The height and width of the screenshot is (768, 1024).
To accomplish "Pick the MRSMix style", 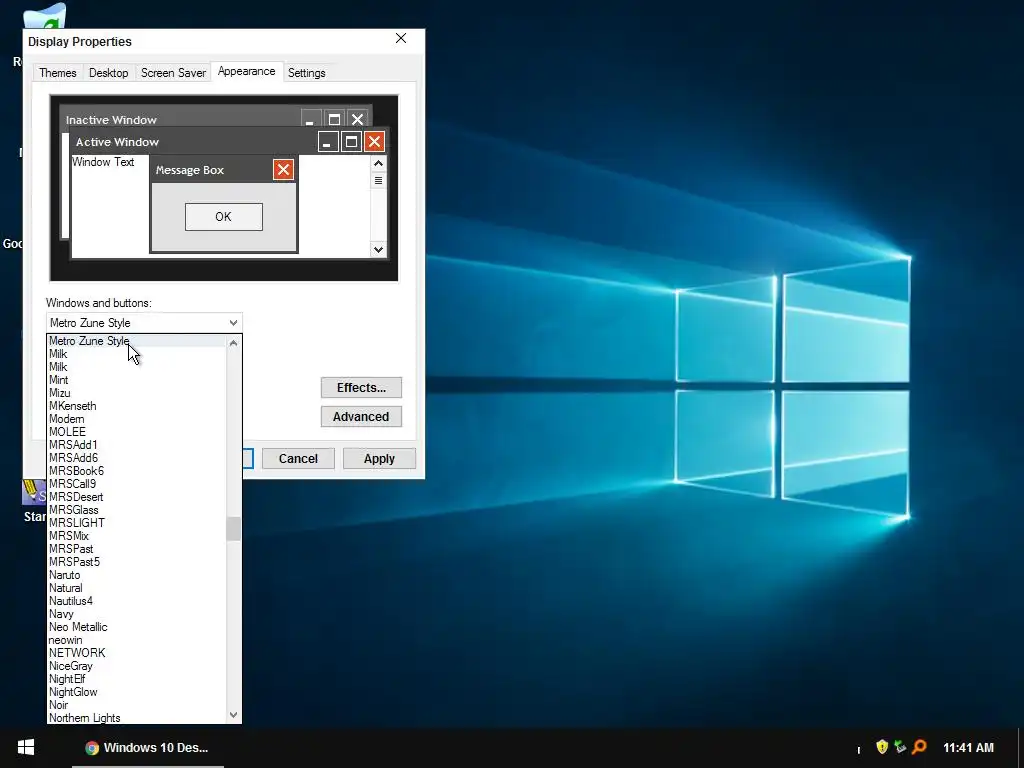I will point(136,536).
